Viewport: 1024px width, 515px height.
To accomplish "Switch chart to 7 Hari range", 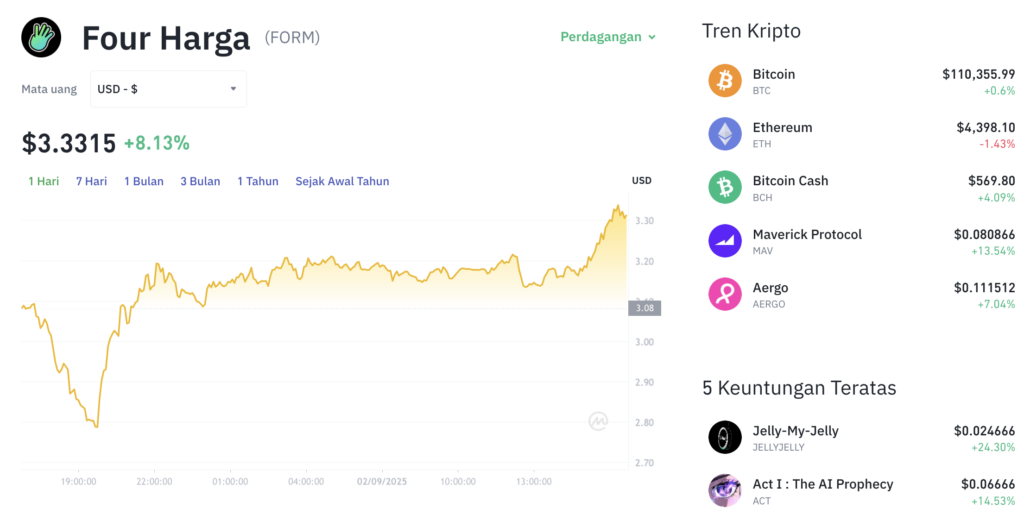I will click(x=91, y=181).
